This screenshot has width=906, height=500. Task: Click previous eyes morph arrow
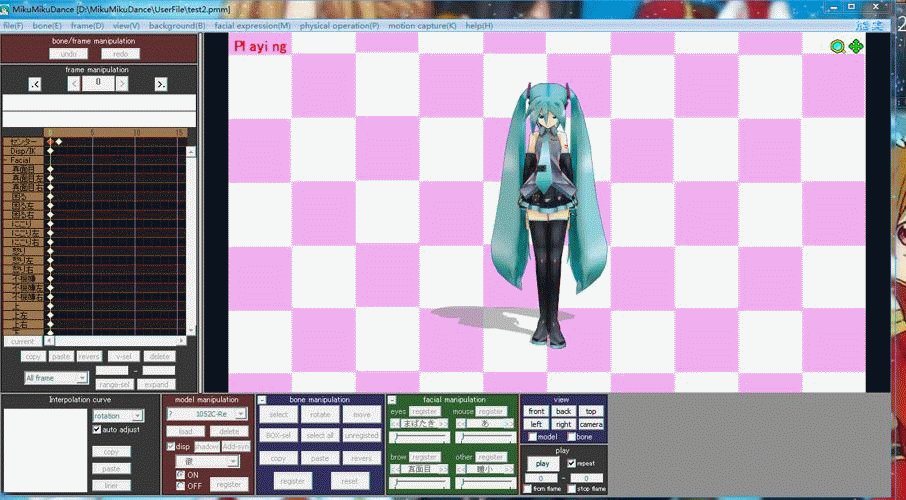[394, 423]
